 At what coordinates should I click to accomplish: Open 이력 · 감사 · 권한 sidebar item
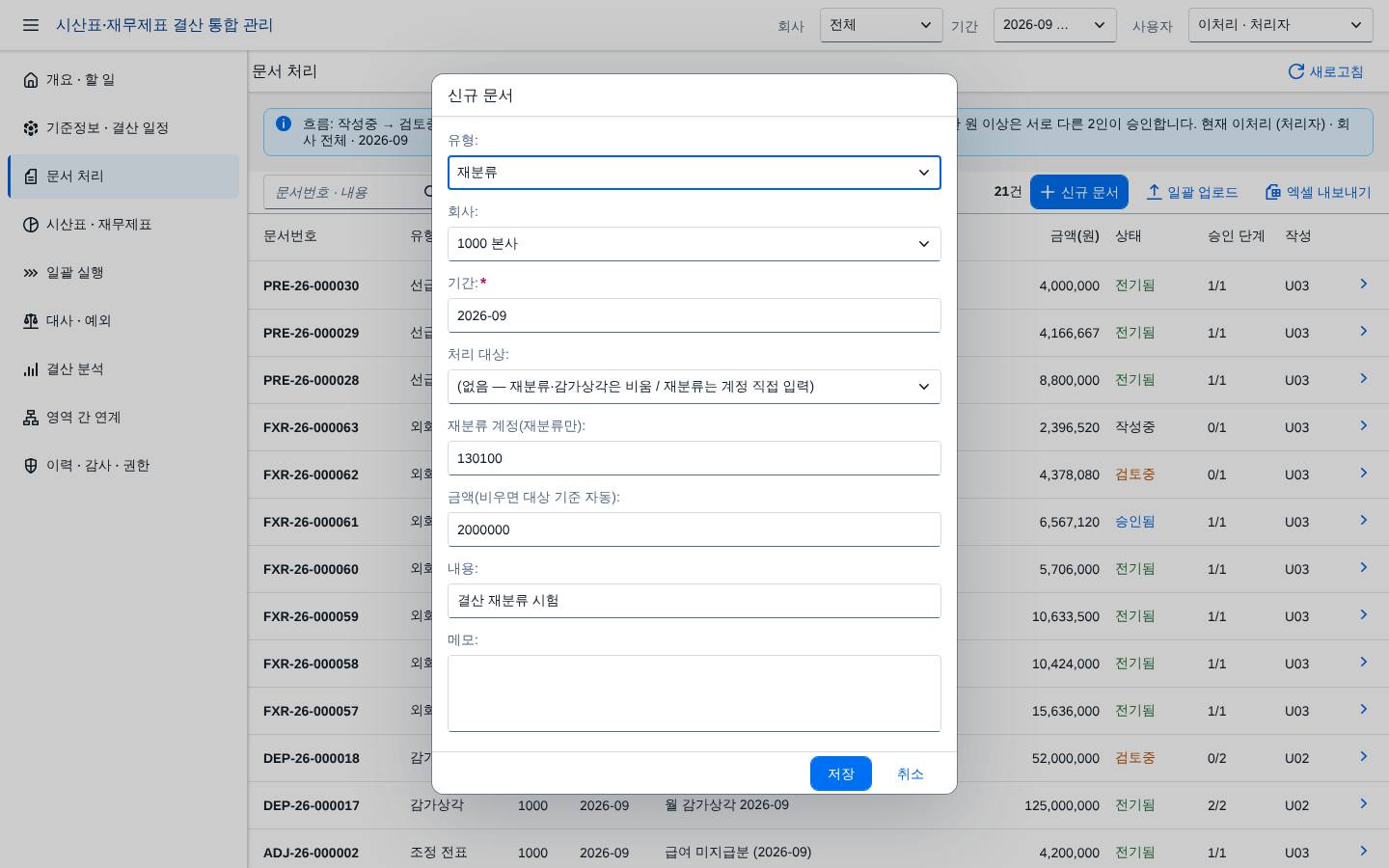[x=123, y=466]
